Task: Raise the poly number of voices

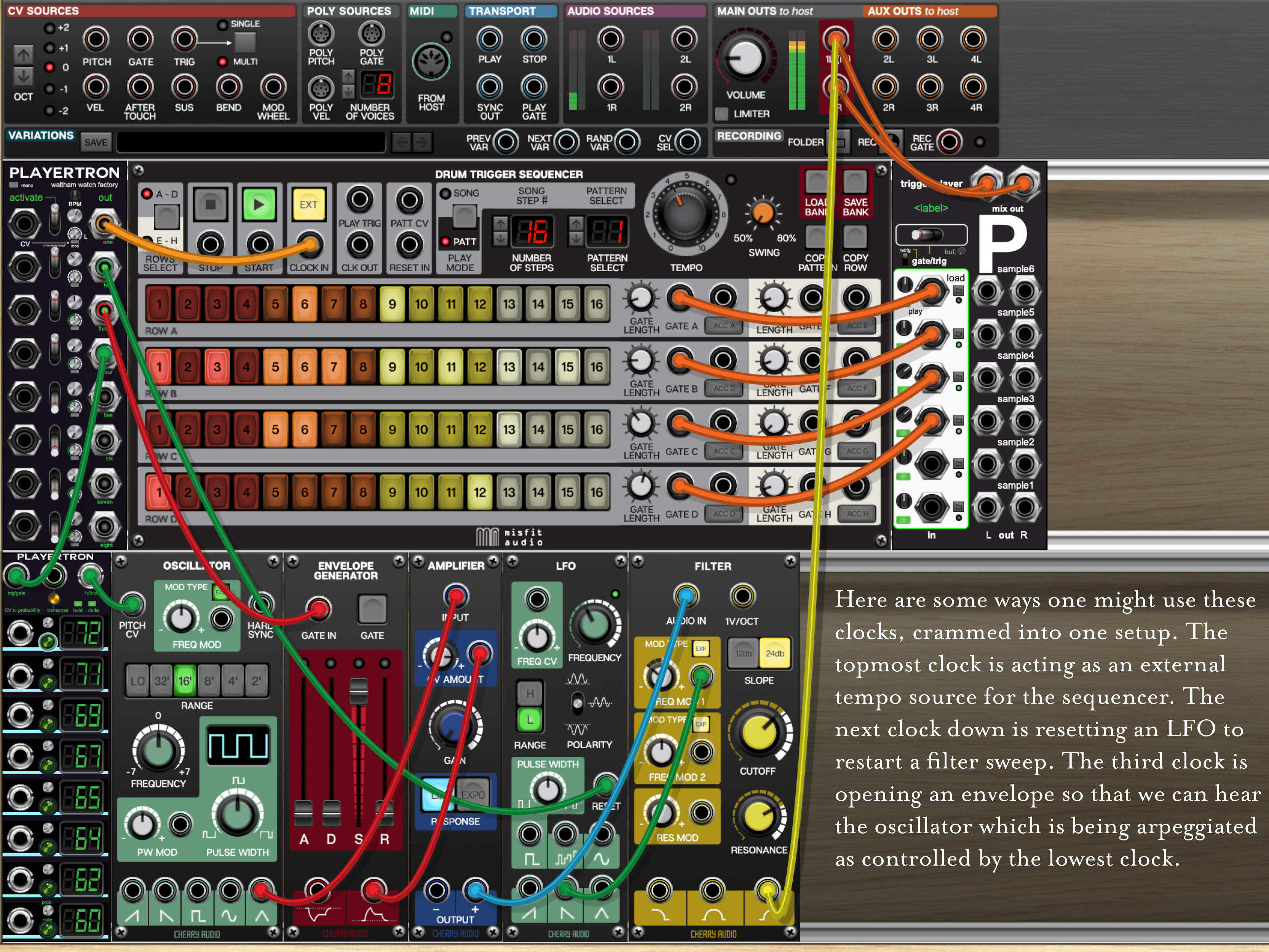Action: (x=348, y=76)
